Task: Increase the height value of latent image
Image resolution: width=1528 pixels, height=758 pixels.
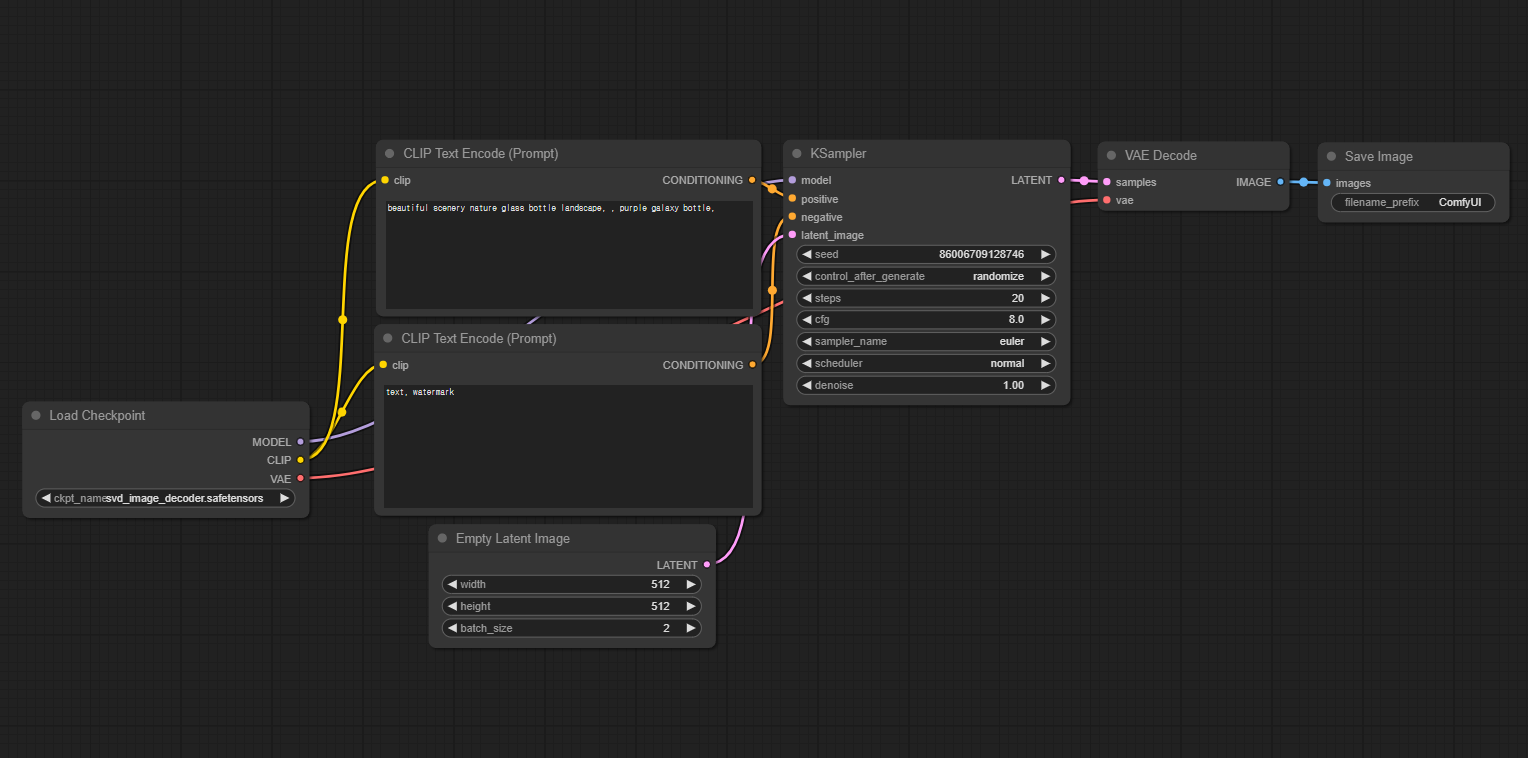Action: [x=690, y=606]
